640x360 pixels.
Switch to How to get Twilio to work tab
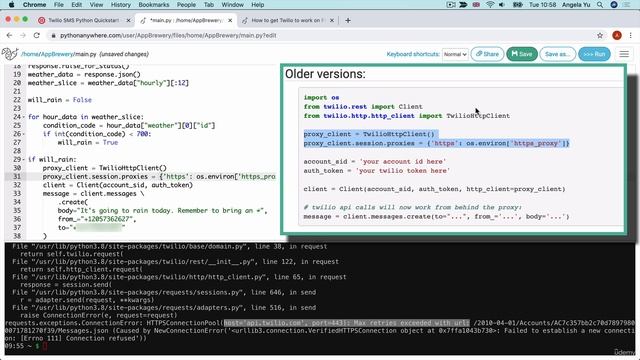click(x=287, y=20)
